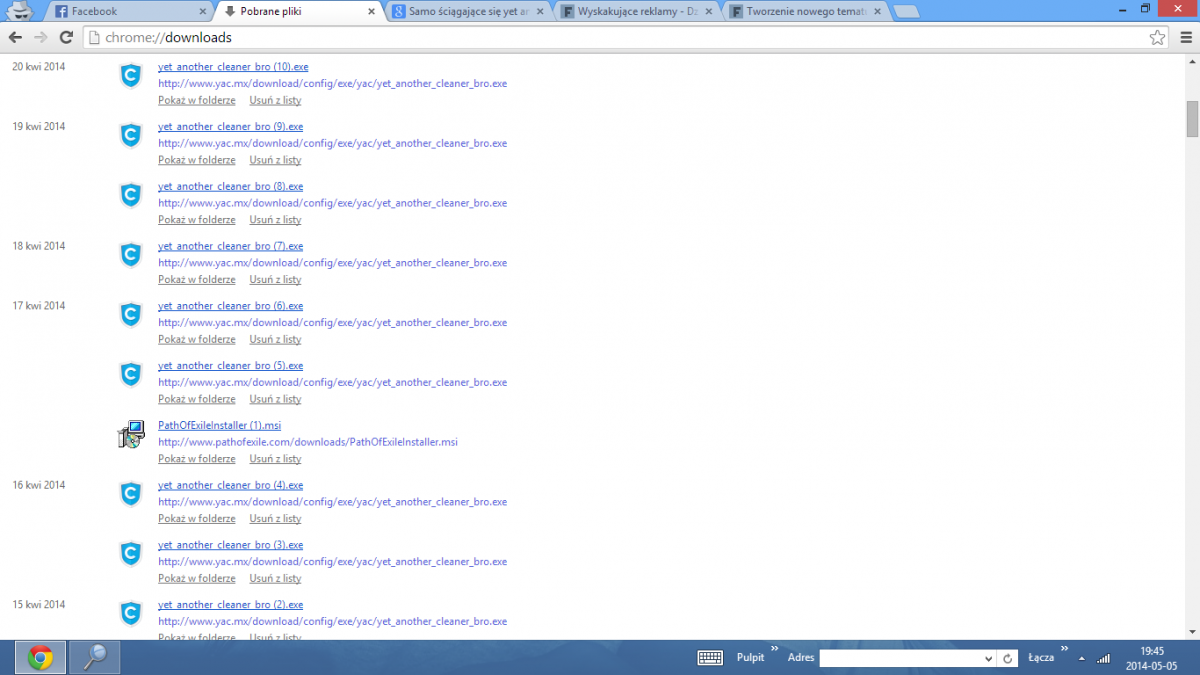The width and height of the screenshot is (1200, 675).
Task: Show yet_another_cleaner_bro (4).exe in folder
Action: pyautogui.click(x=197, y=519)
